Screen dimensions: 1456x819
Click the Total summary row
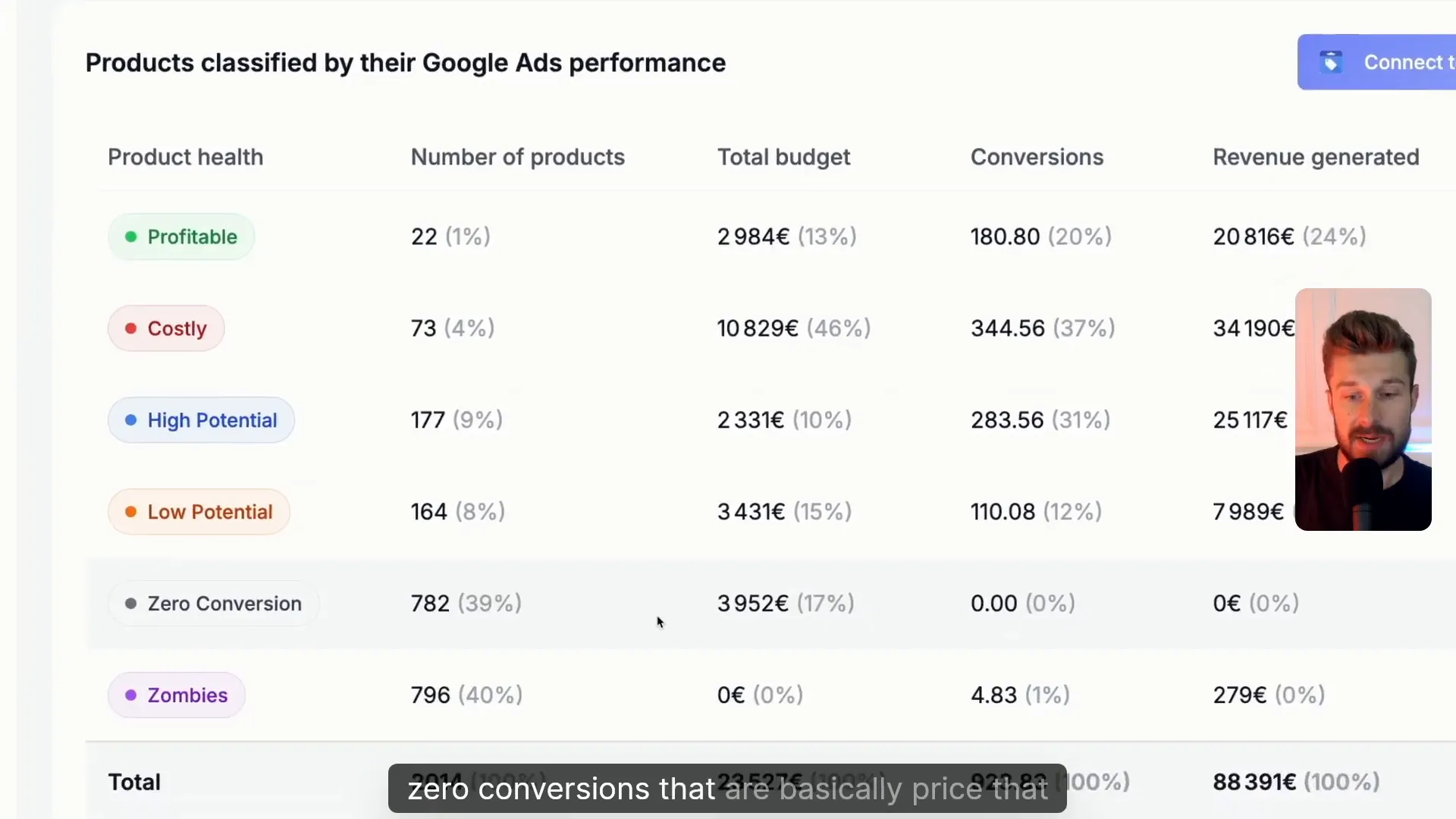point(135,781)
